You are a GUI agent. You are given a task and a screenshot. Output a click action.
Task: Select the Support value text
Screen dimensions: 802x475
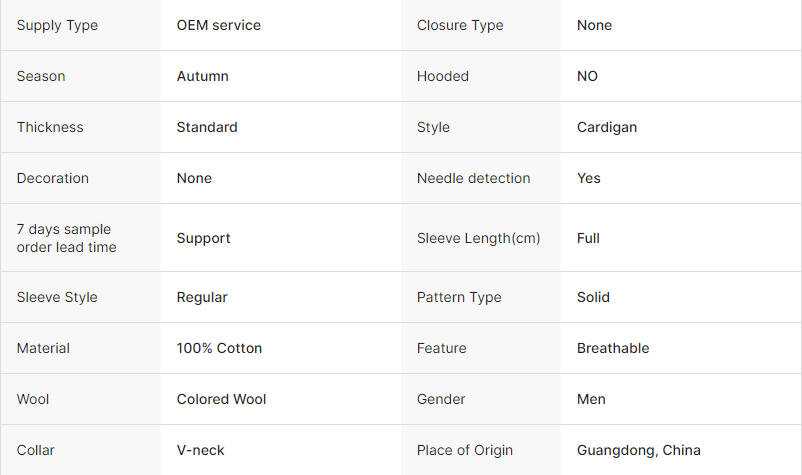click(203, 238)
